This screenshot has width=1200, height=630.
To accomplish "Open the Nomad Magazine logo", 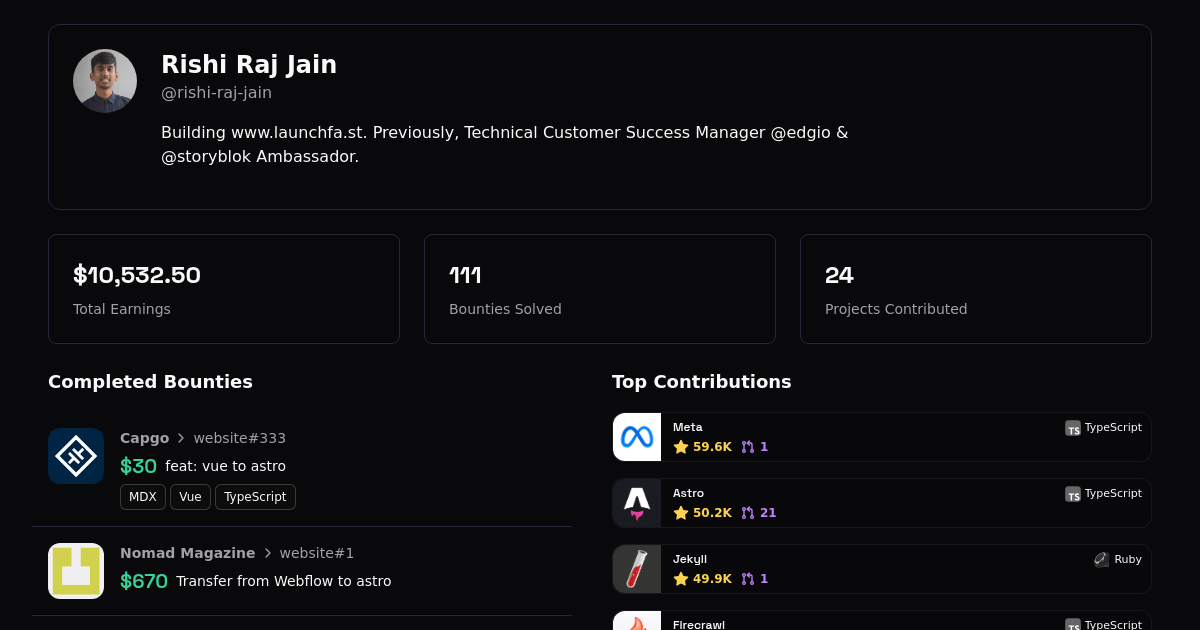I will (76, 571).
